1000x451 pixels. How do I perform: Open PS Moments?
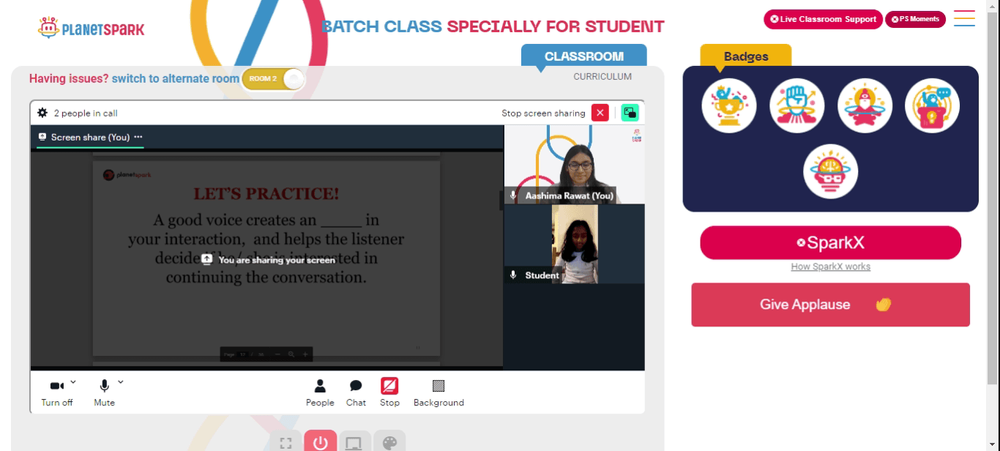tap(915, 19)
